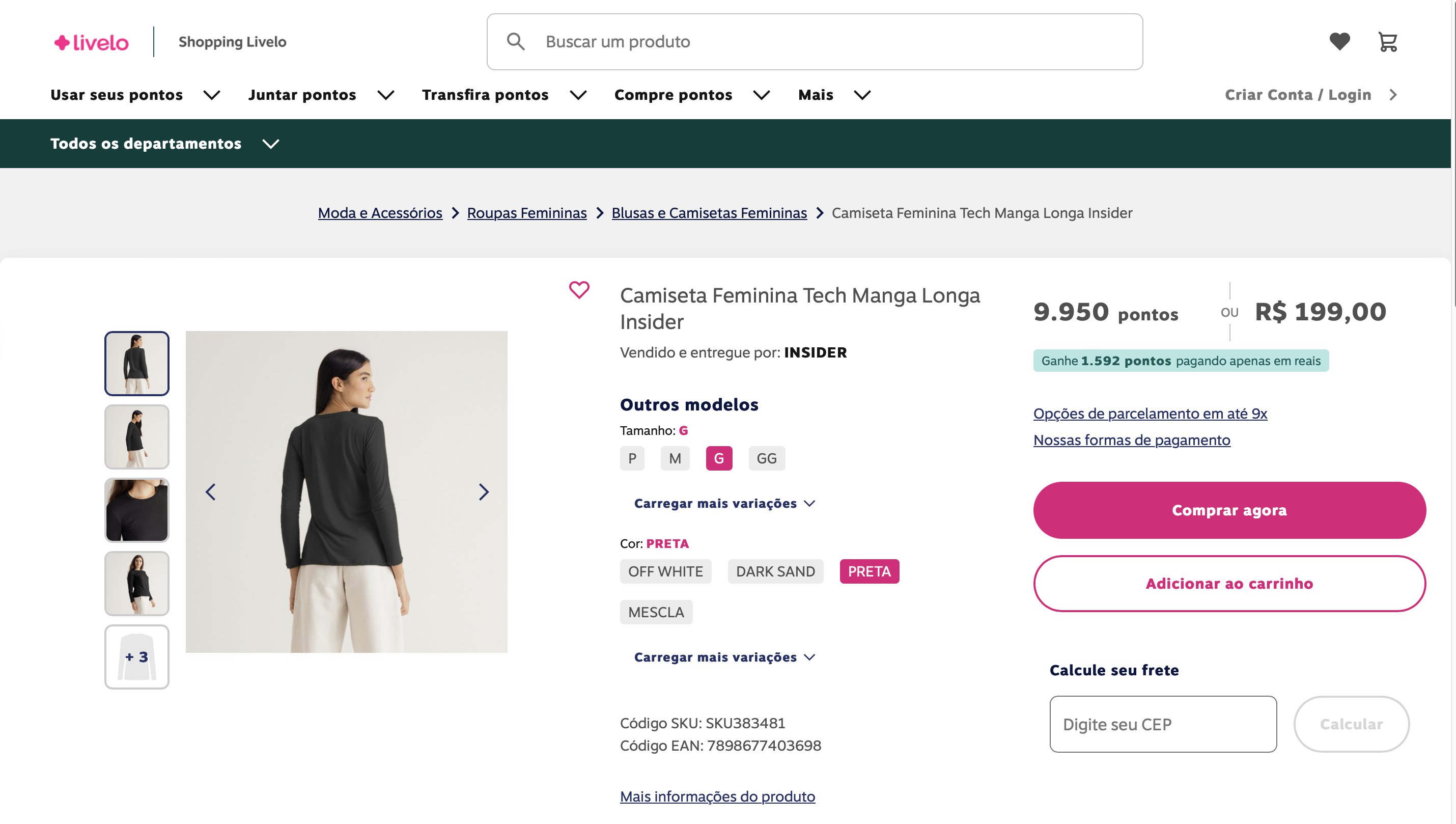Choose the OFF WHITE color option

coord(665,571)
